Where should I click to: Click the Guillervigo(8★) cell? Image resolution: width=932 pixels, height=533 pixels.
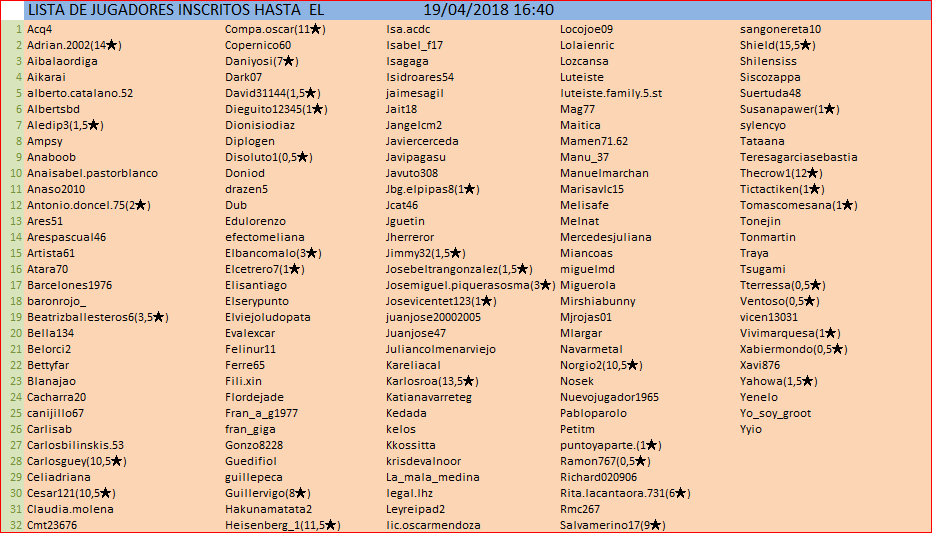tap(267, 493)
